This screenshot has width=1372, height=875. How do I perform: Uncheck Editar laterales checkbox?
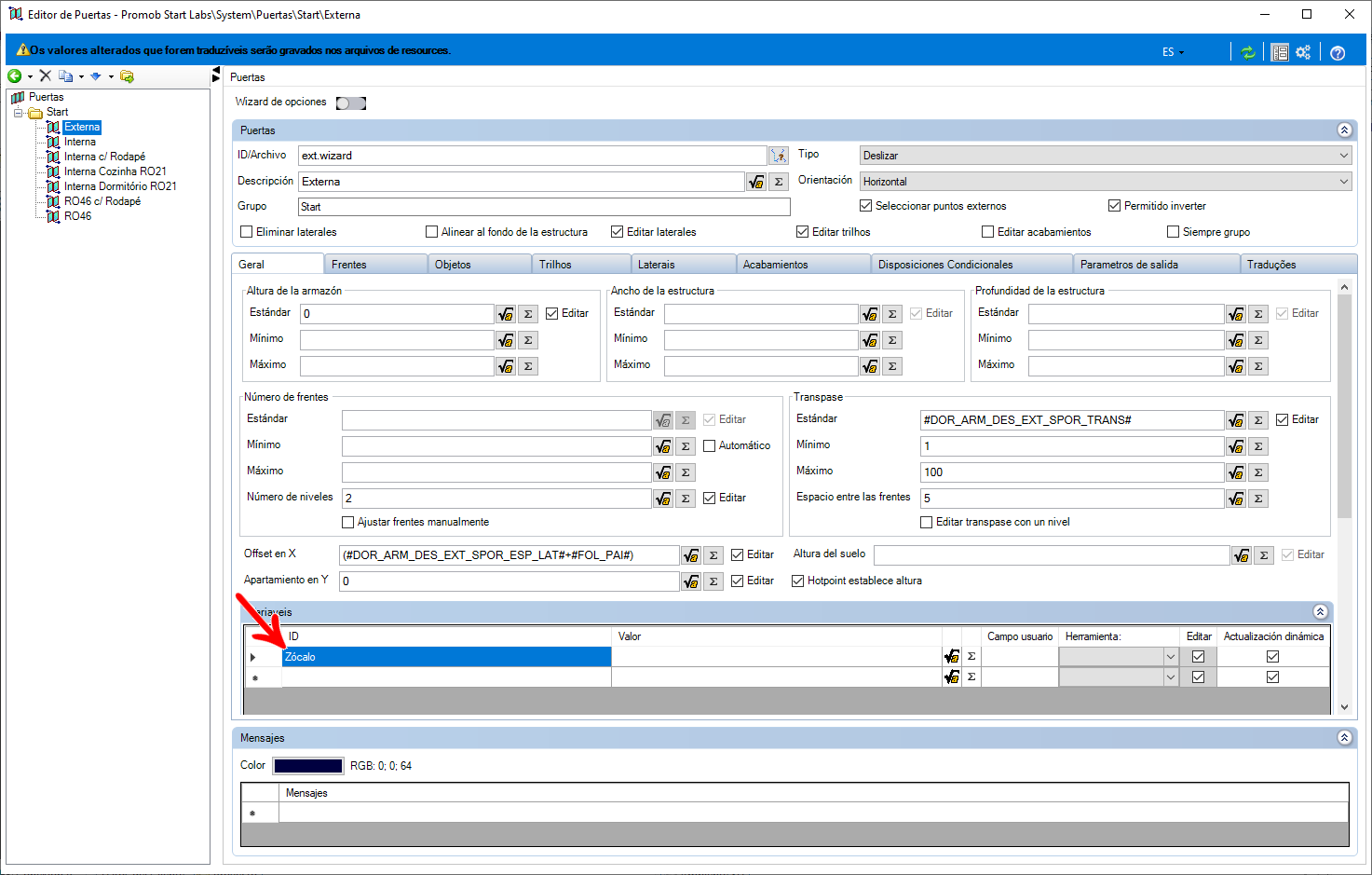coord(617,232)
